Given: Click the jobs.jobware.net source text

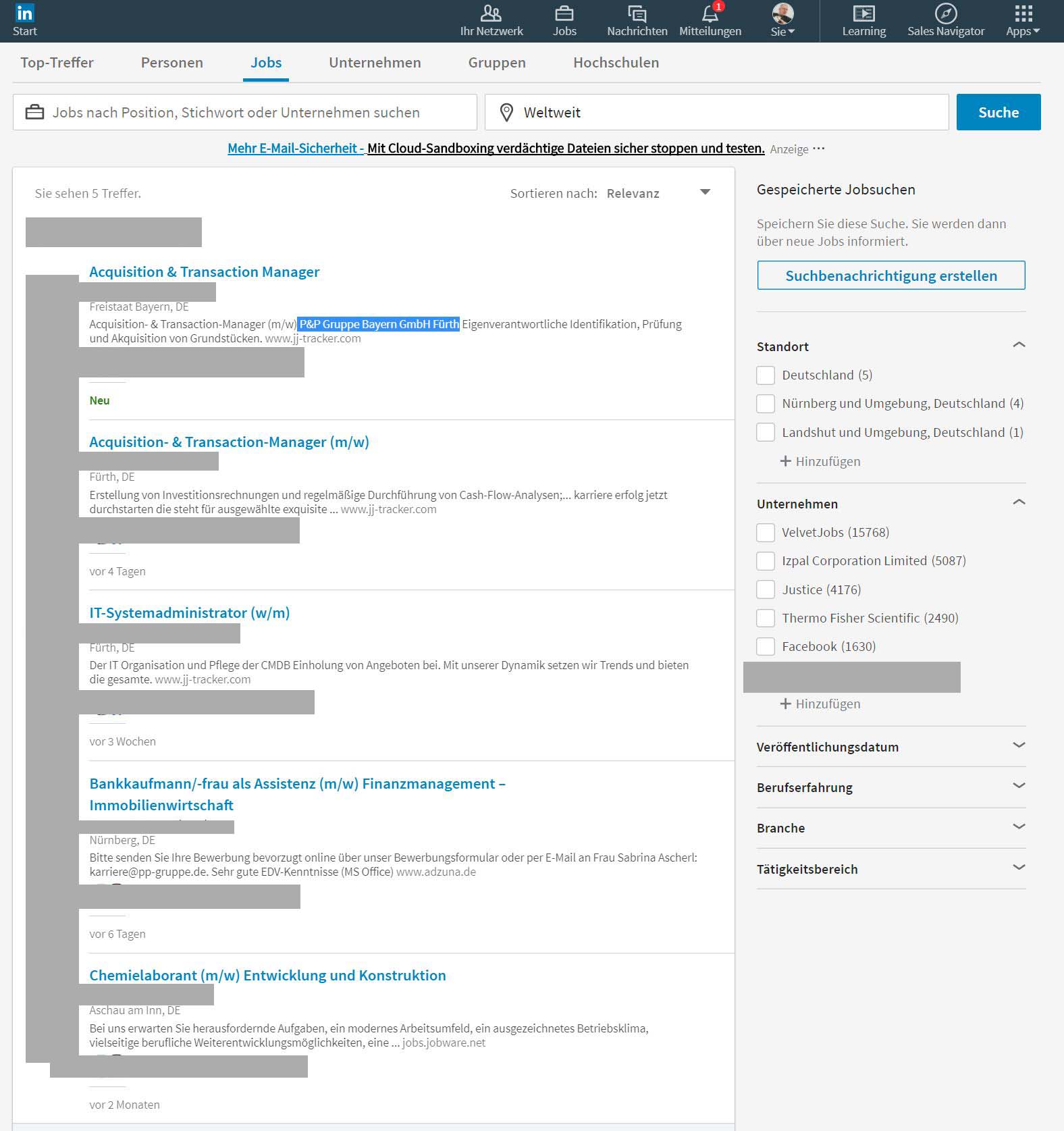Looking at the screenshot, I should (444, 1043).
